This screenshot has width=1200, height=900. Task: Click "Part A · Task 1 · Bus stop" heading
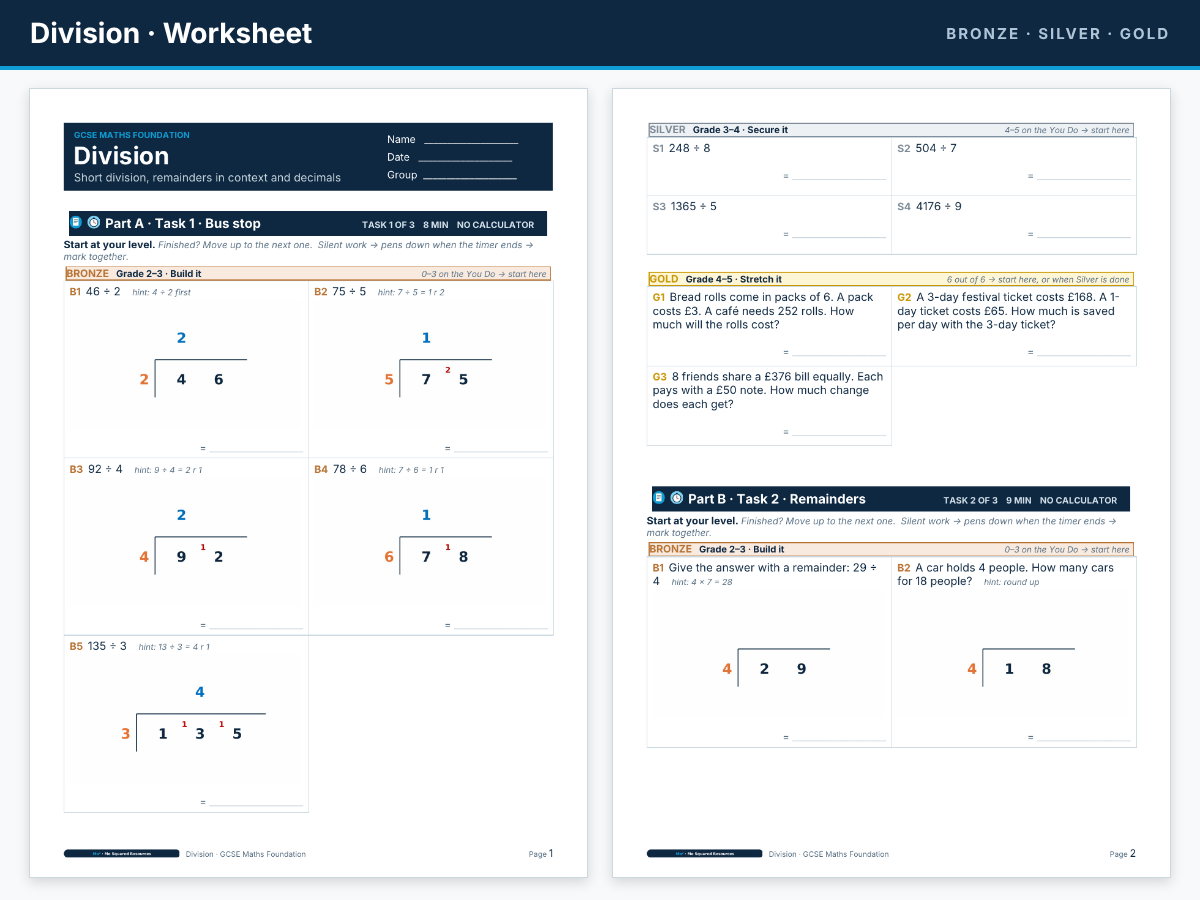click(x=183, y=224)
